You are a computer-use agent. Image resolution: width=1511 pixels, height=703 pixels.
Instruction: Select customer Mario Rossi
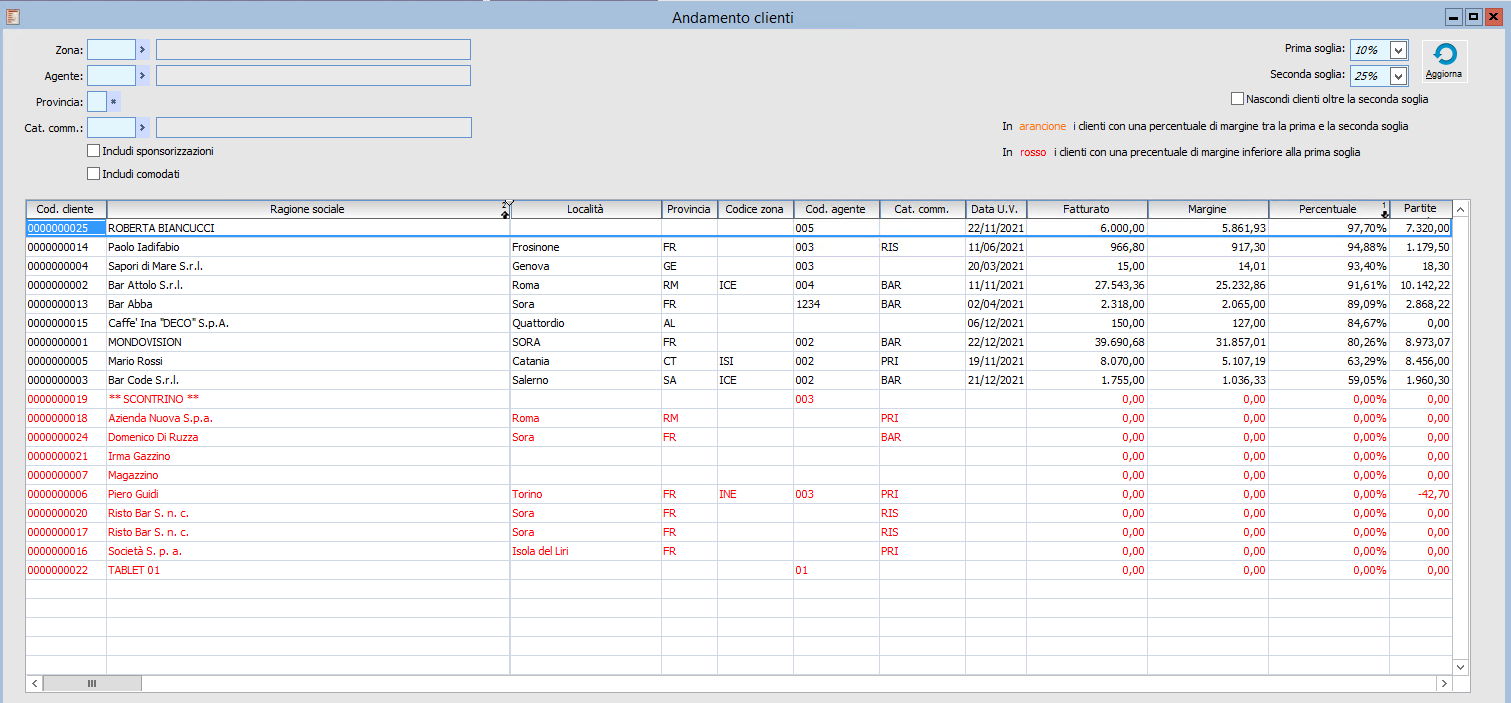(135, 361)
